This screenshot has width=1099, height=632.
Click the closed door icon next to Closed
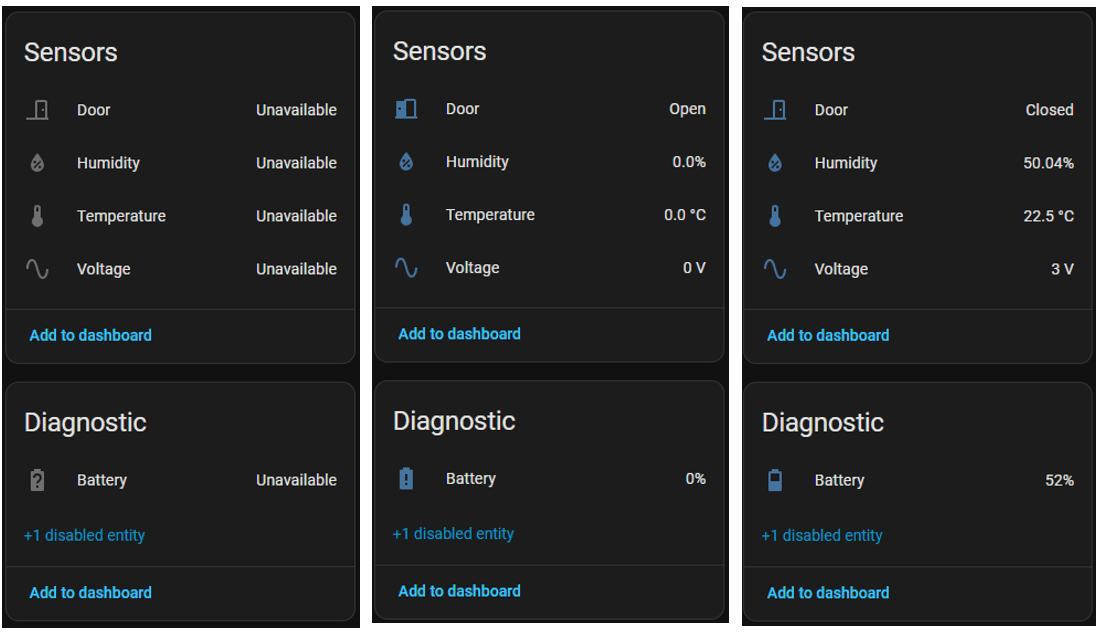tap(775, 110)
